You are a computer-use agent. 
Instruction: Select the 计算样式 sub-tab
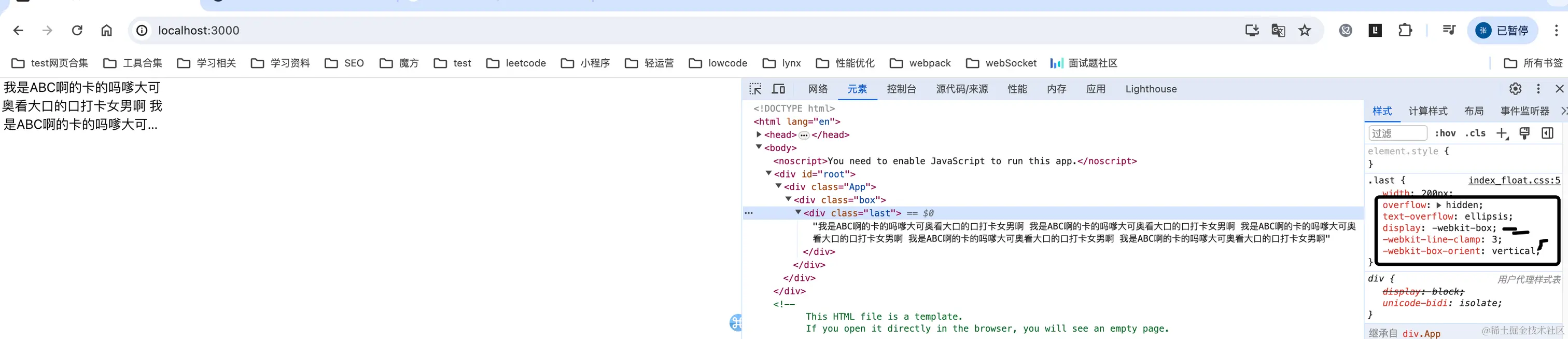1428,111
